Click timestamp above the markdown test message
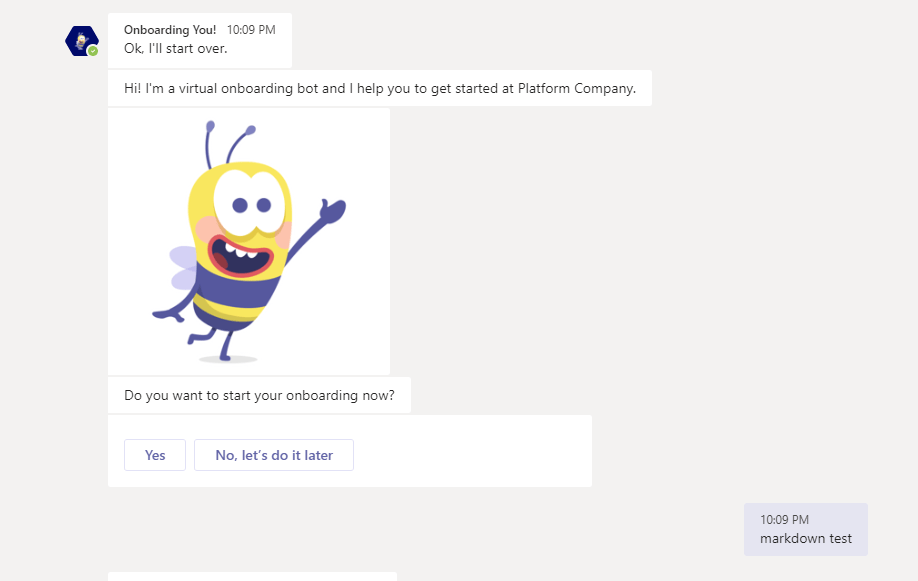Viewport: 918px width, 581px height. click(x=784, y=520)
